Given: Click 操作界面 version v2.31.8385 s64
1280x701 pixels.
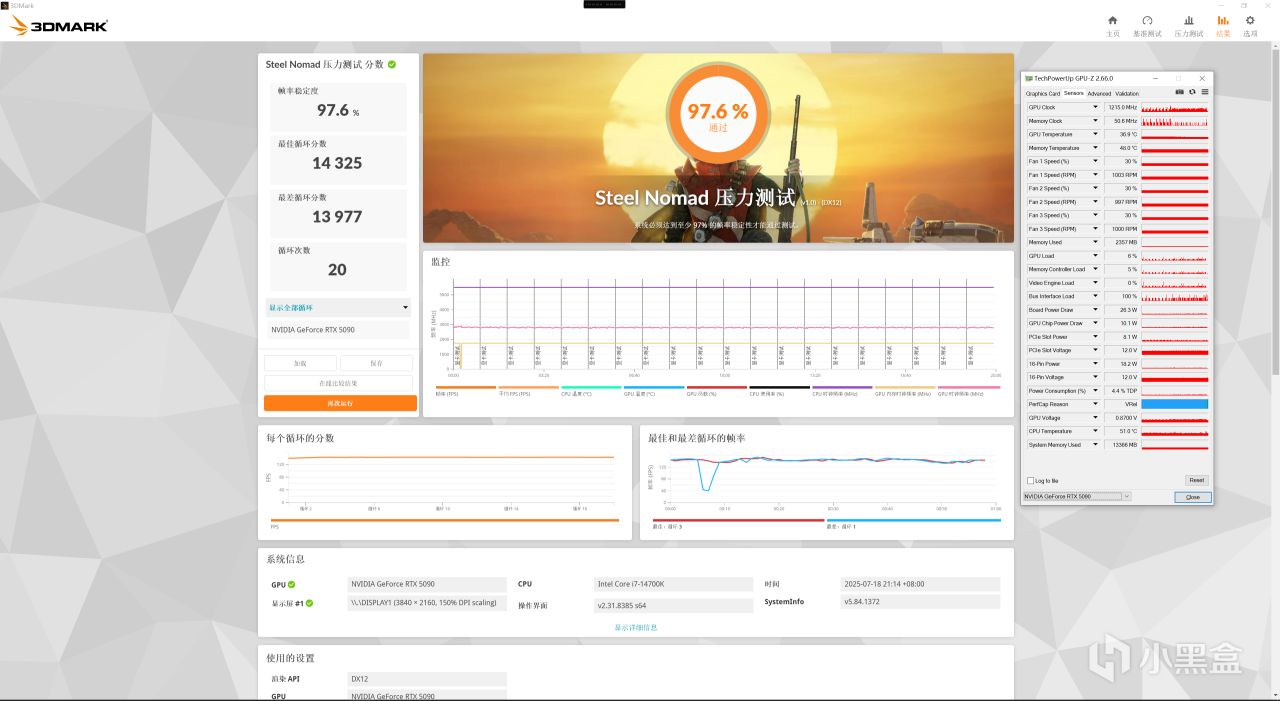Looking at the screenshot, I should click(x=674, y=605).
